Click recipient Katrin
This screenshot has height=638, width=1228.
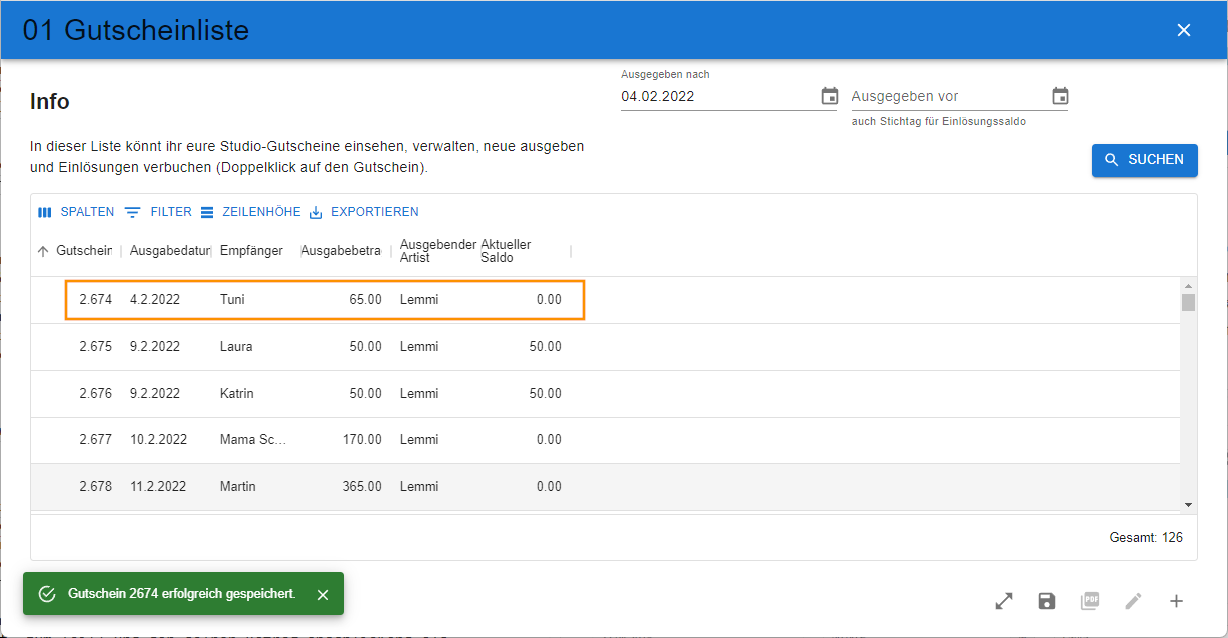coord(237,393)
